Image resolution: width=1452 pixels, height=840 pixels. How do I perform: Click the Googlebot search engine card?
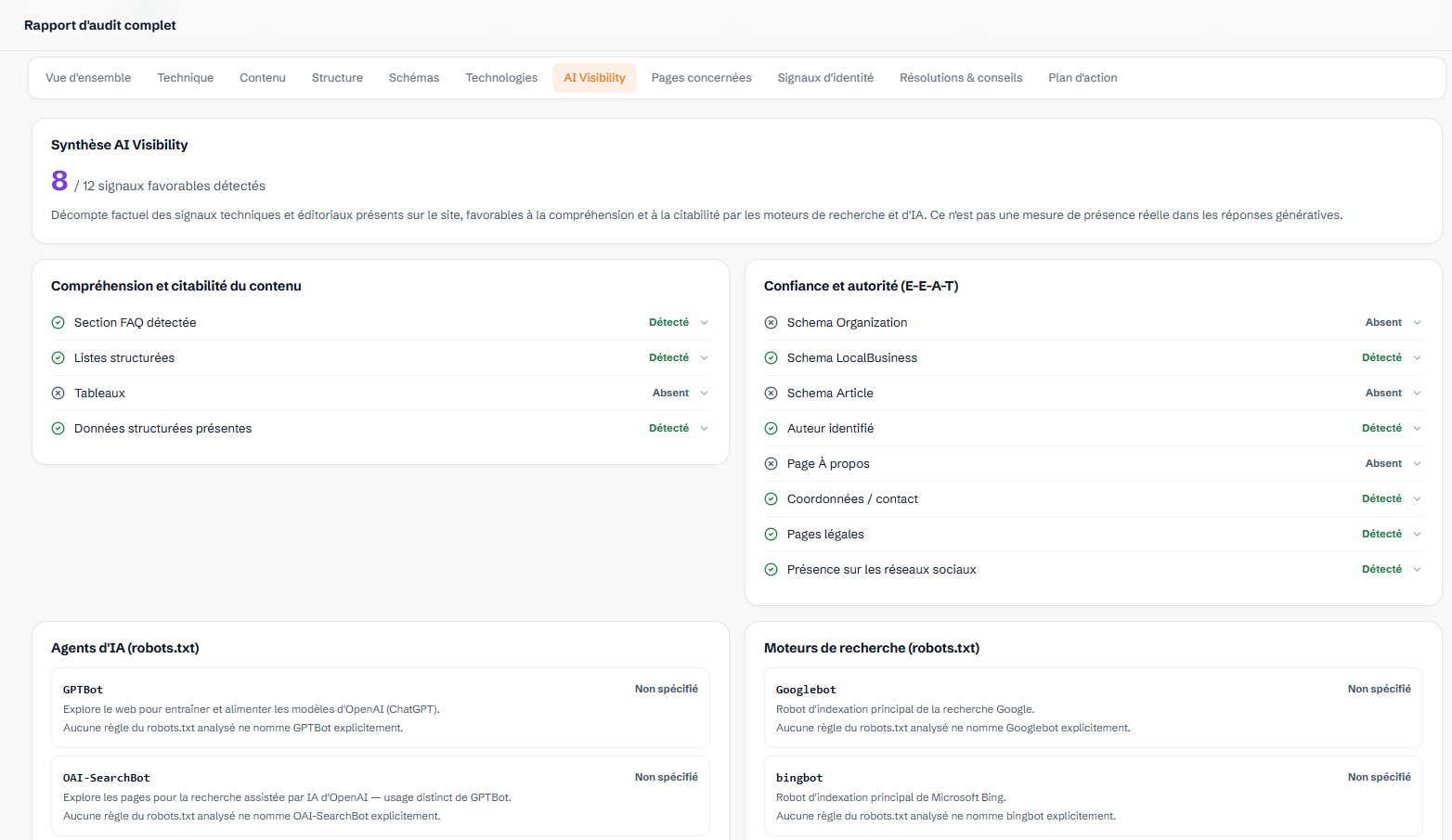[x=1094, y=708]
